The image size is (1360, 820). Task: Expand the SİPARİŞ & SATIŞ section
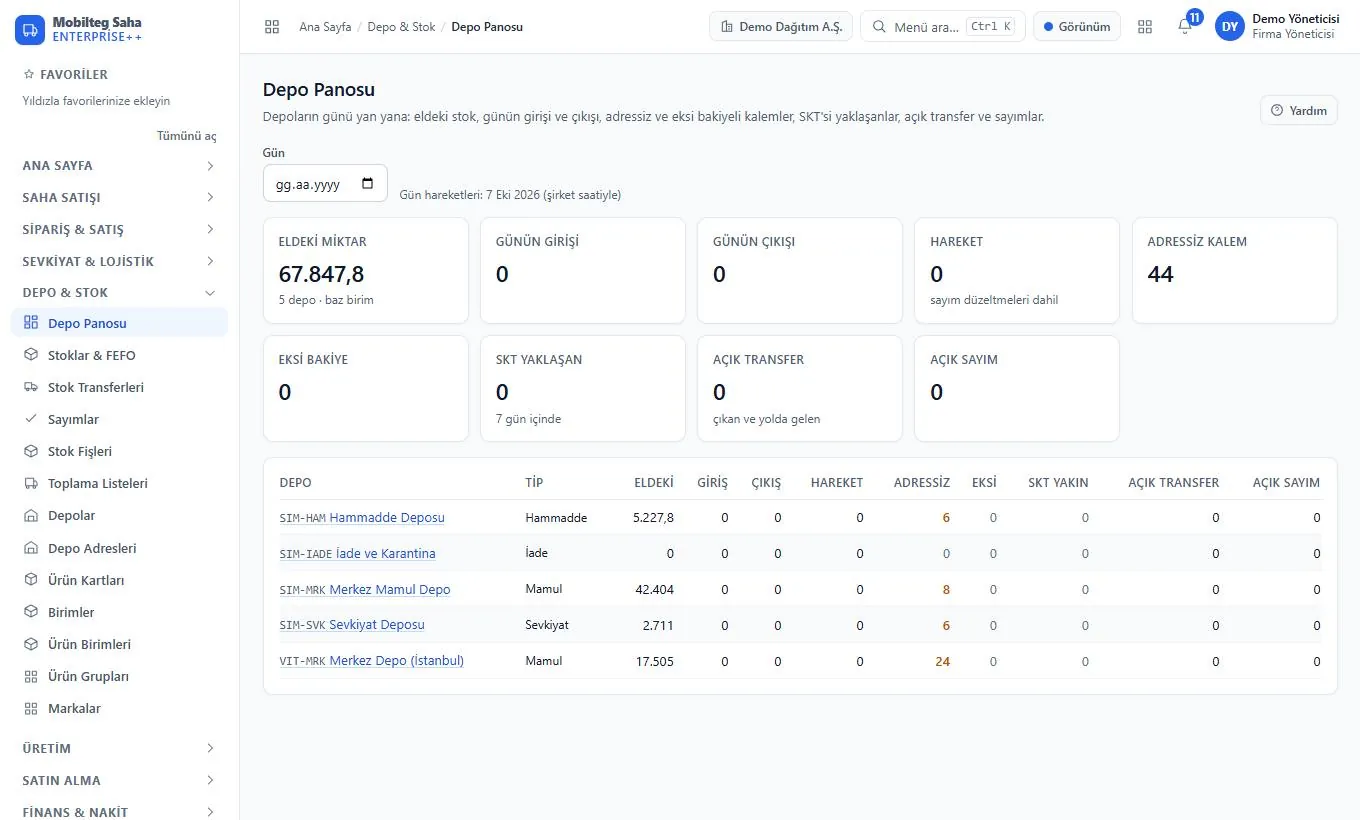click(119, 229)
